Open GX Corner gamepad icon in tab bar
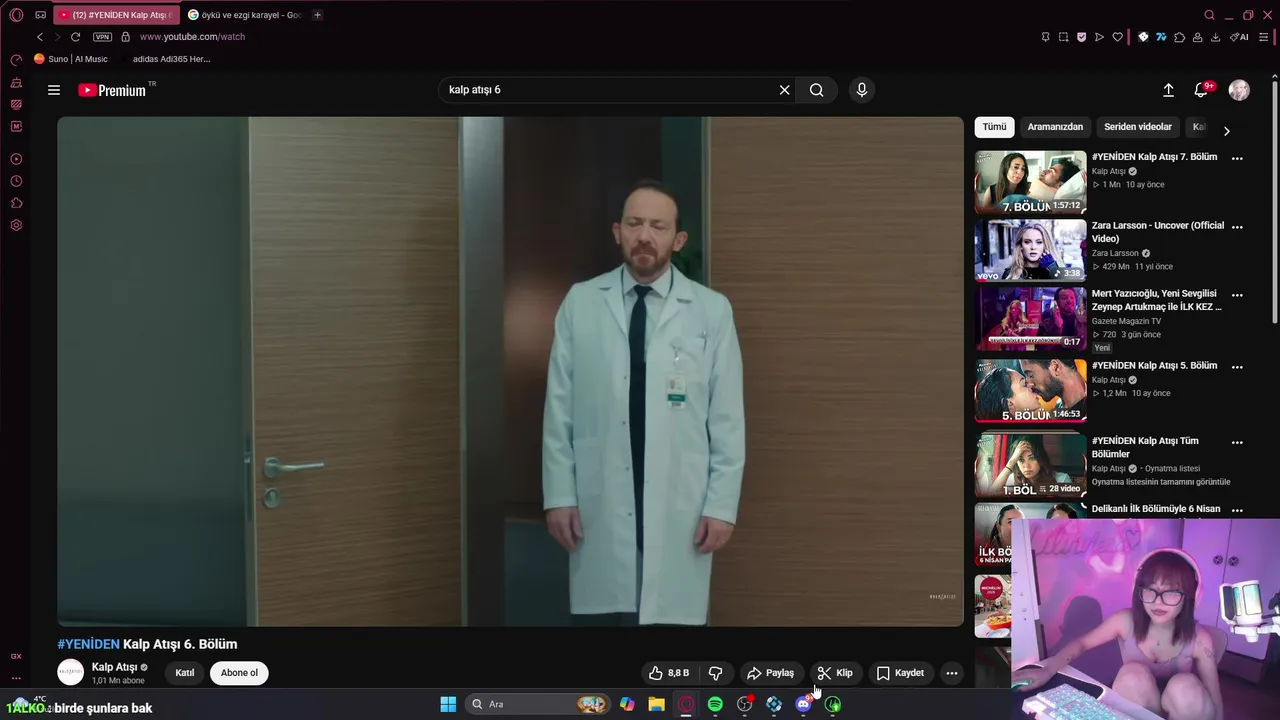1280x720 pixels. point(40,15)
